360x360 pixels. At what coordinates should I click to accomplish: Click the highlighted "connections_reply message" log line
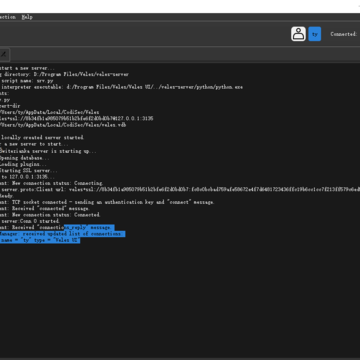click(x=57, y=227)
